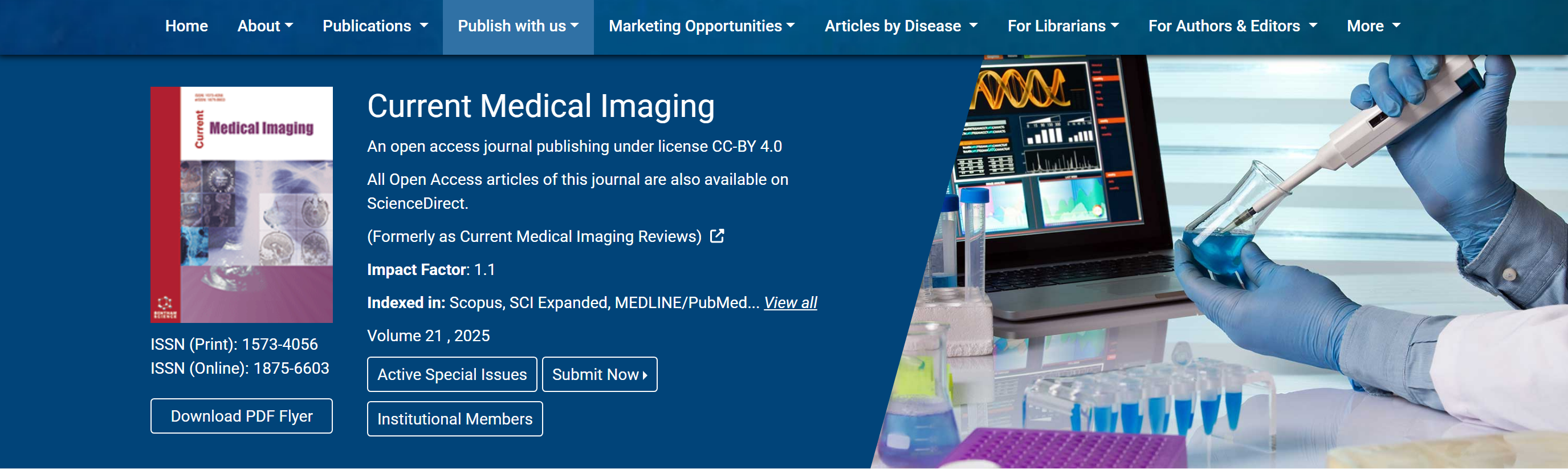Click the Bentham Science logo on the cover
This screenshot has height=469, width=1568.
tap(165, 308)
